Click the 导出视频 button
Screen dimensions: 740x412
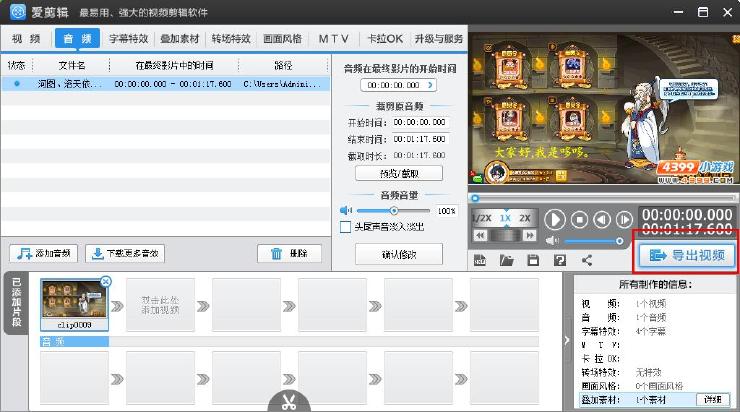coord(687,255)
